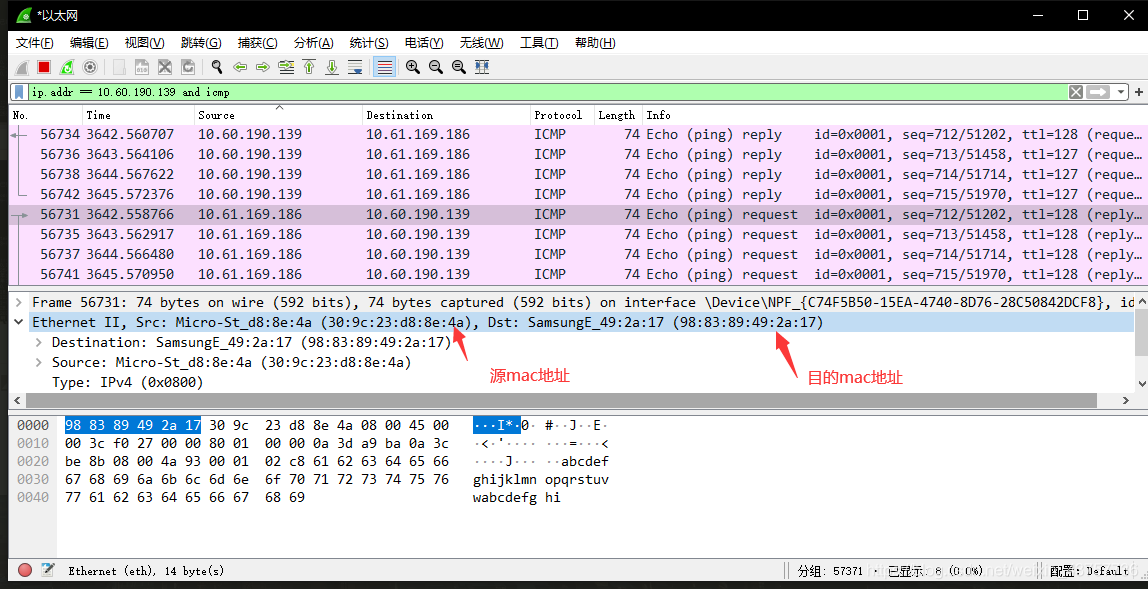Open Find Packet with the magnifier icon

(x=217, y=67)
